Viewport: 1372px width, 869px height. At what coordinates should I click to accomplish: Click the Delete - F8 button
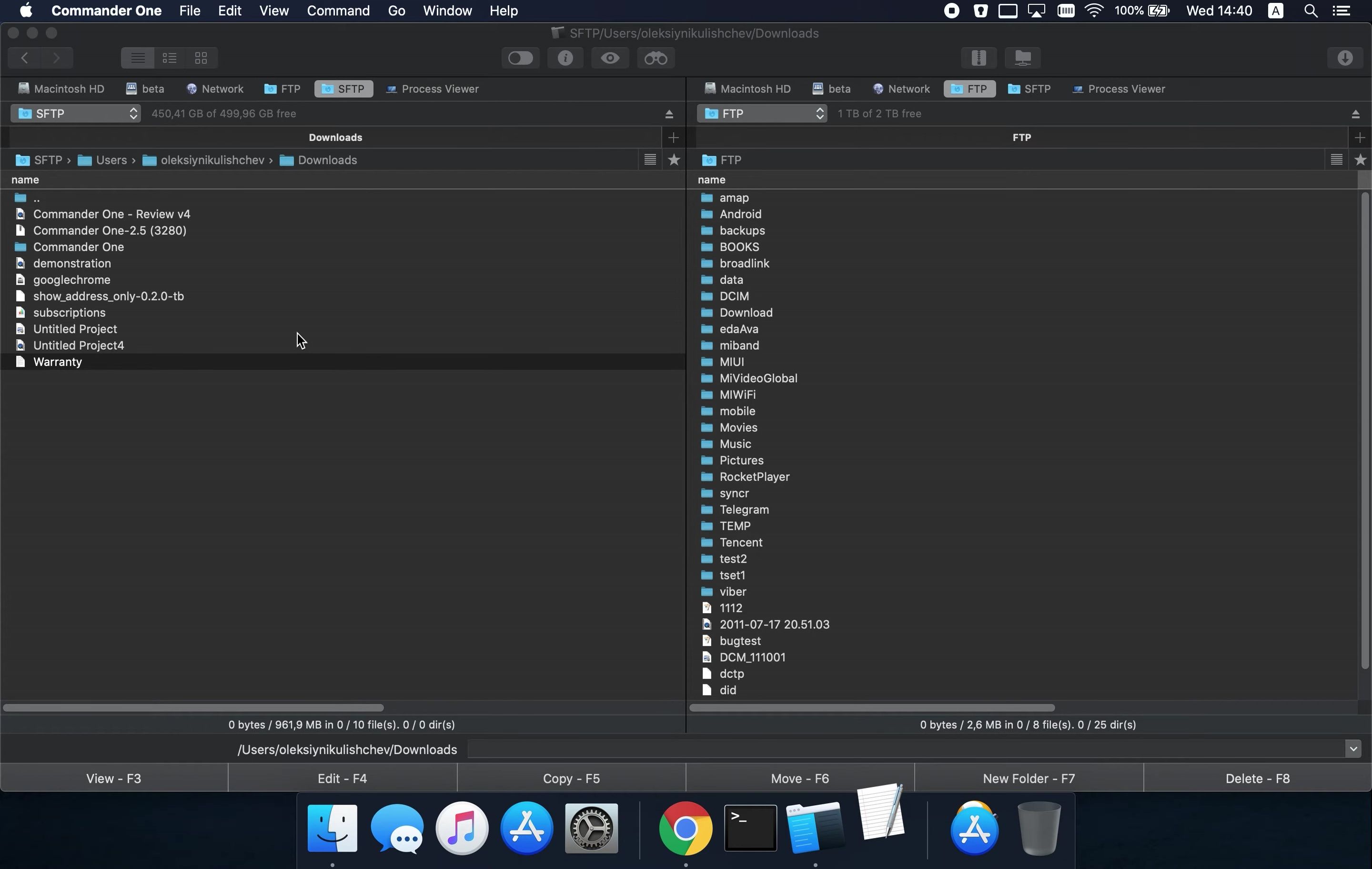[x=1258, y=778]
